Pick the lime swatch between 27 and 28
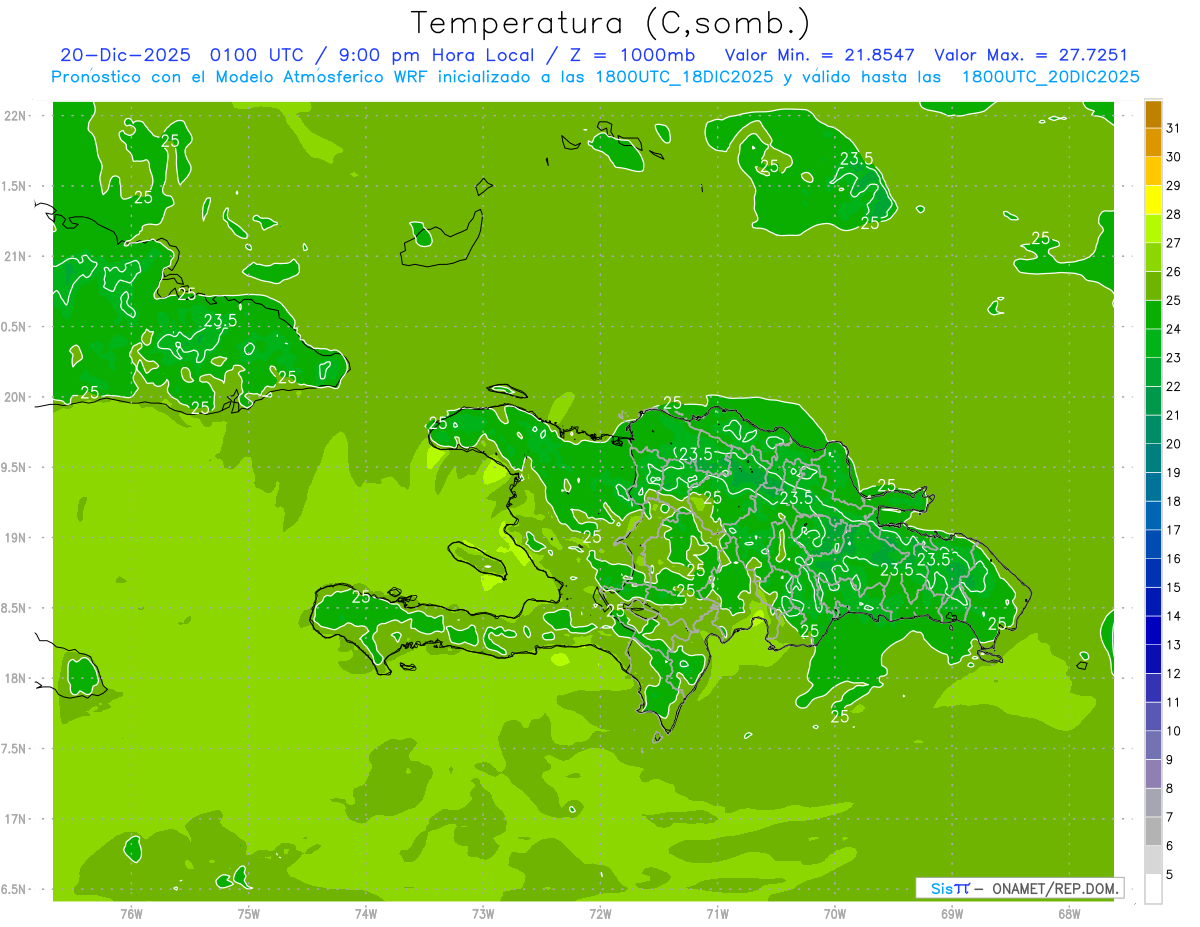The height and width of the screenshot is (927, 1200). coord(1153,229)
